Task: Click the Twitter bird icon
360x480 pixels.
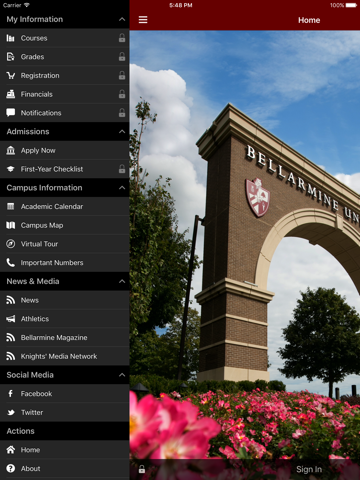Action: pyautogui.click(x=11, y=412)
